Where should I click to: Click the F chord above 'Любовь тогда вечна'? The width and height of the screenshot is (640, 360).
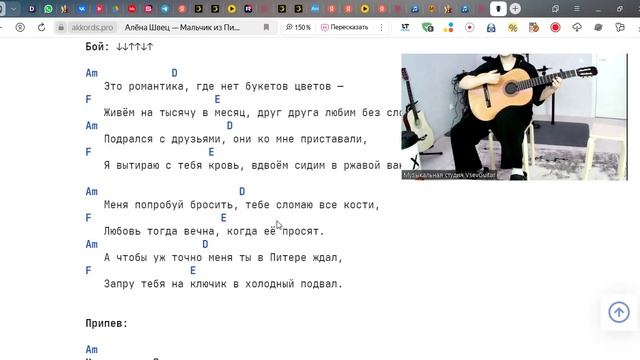tap(88, 218)
